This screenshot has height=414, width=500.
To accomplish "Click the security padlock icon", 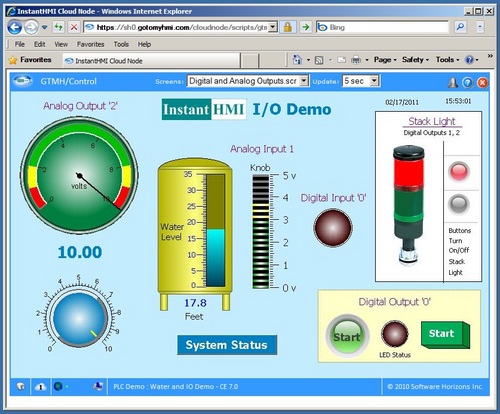I will click(288, 27).
